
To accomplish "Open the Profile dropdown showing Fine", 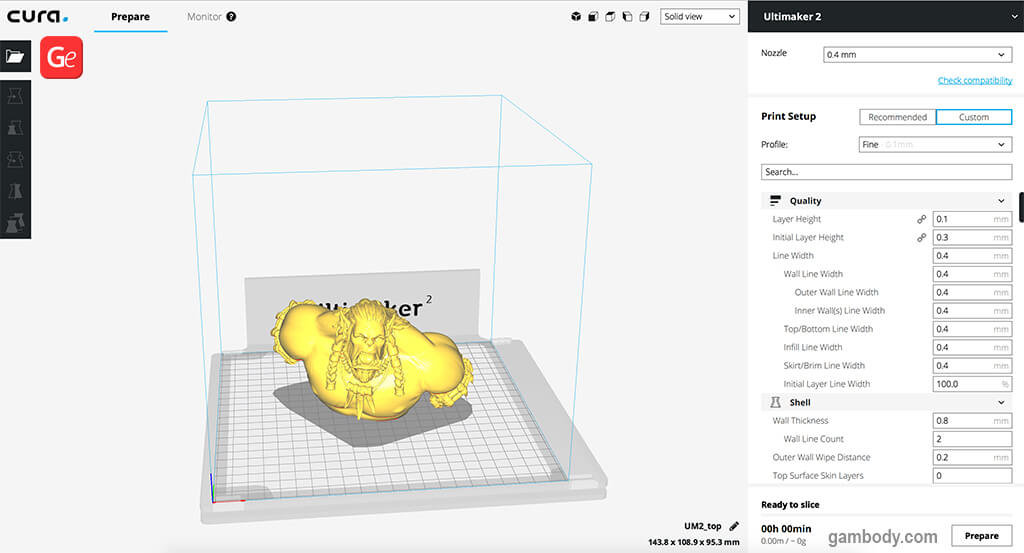I will (934, 145).
